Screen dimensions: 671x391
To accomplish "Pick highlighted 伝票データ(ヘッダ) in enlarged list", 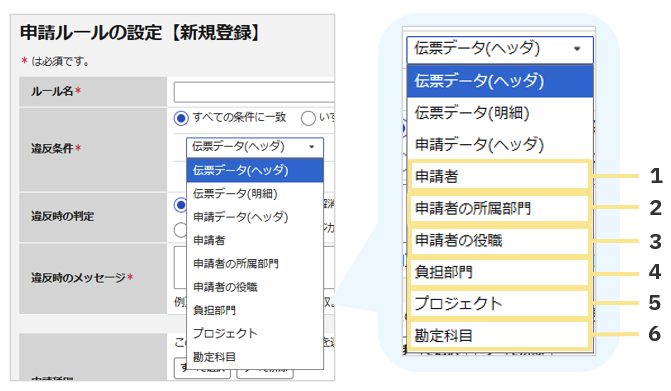I will pos(500,81).
